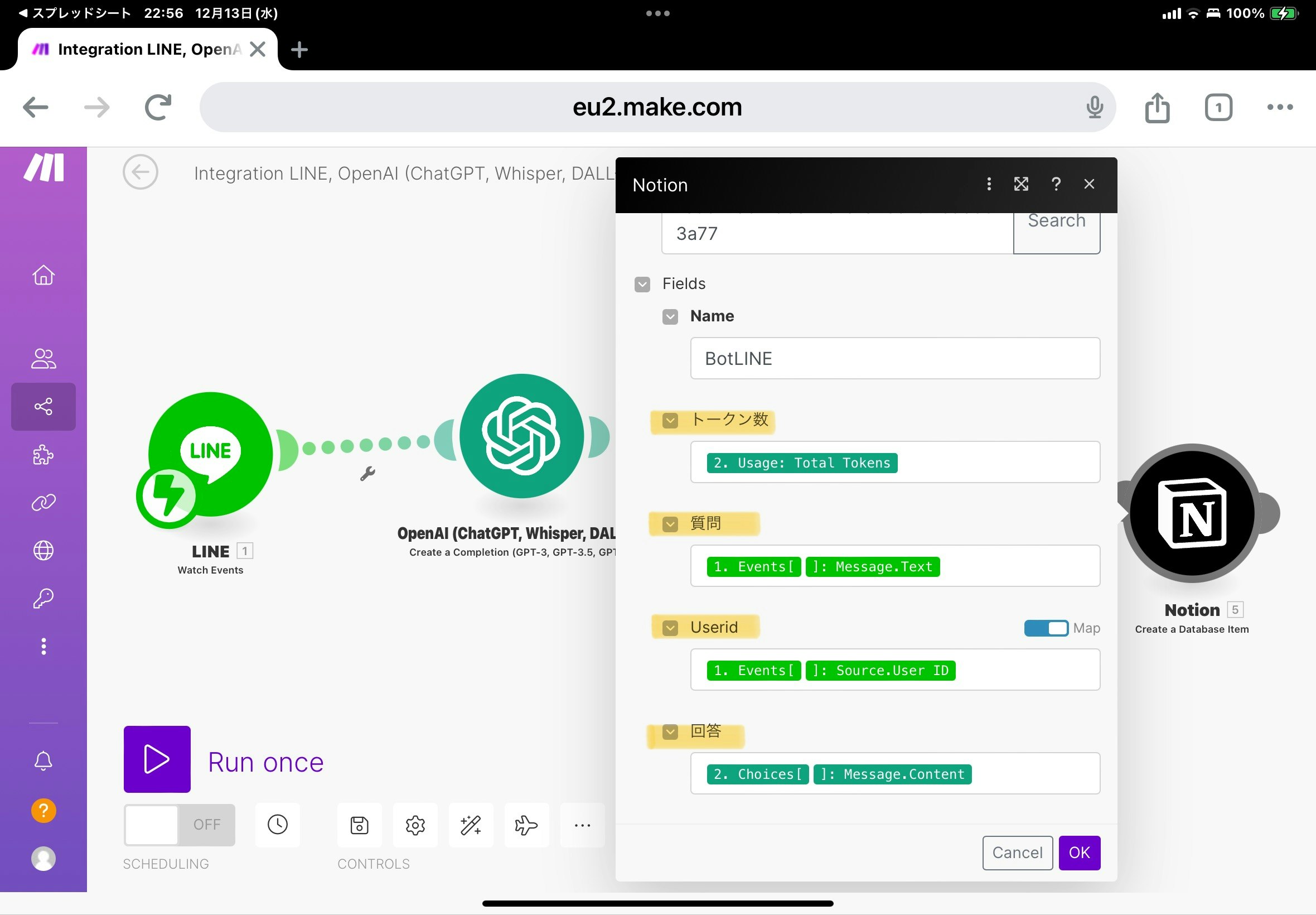Collapse the Fields section
This screenshot has height=915, width=1316.
point(642,285)
